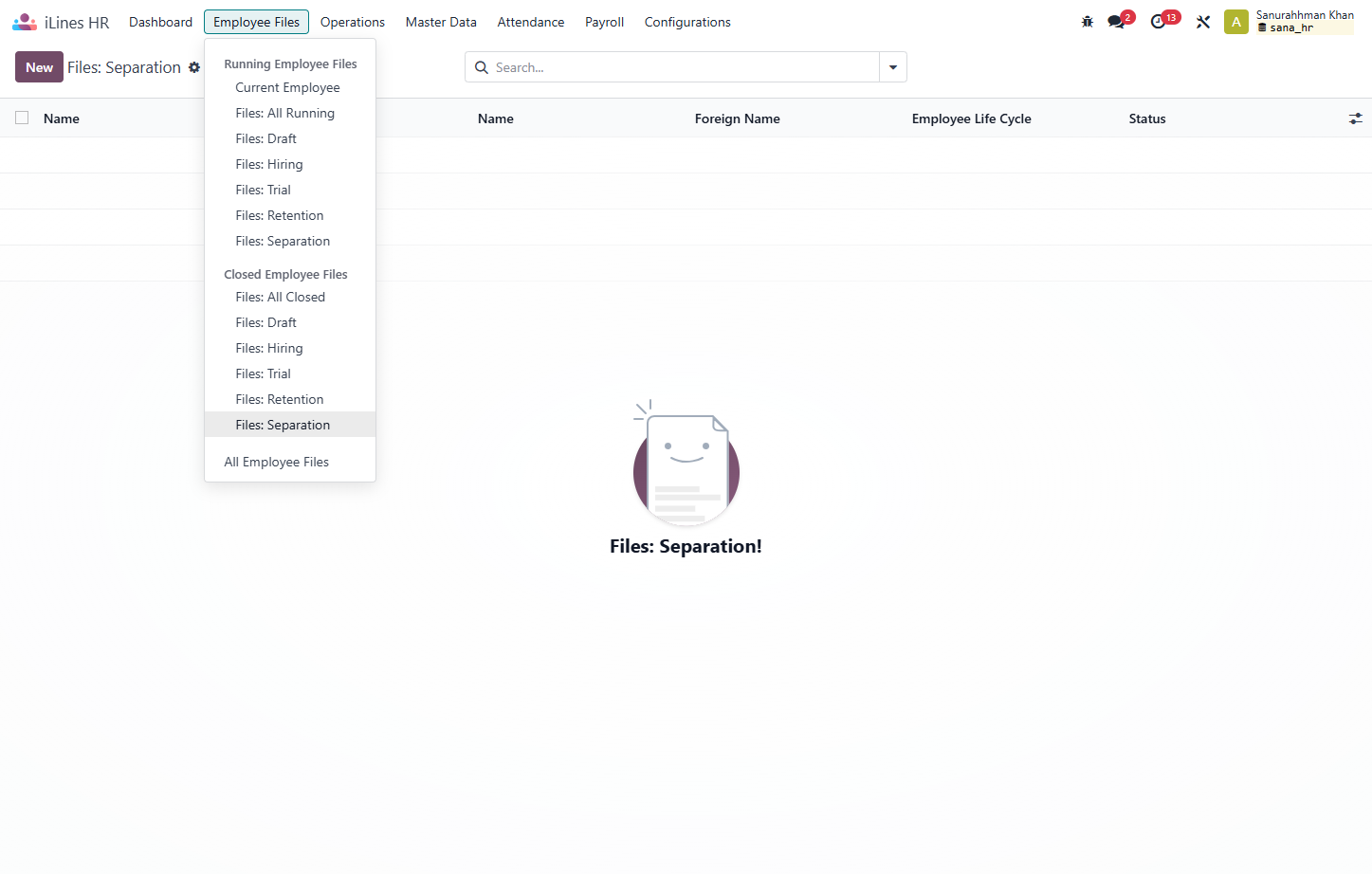Image resolution: width=1372 pixels, height=874 pixels.
Task: Sort by Status column header
Action: (1147, 118)
